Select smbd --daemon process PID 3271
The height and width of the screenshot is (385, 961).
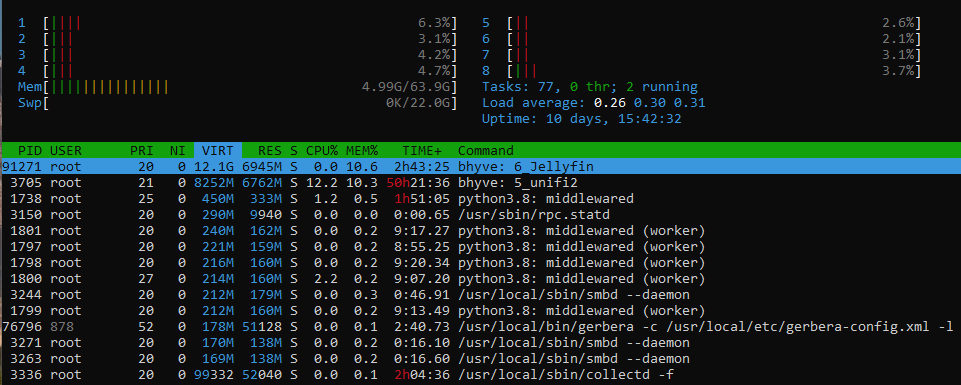point(480,342)
